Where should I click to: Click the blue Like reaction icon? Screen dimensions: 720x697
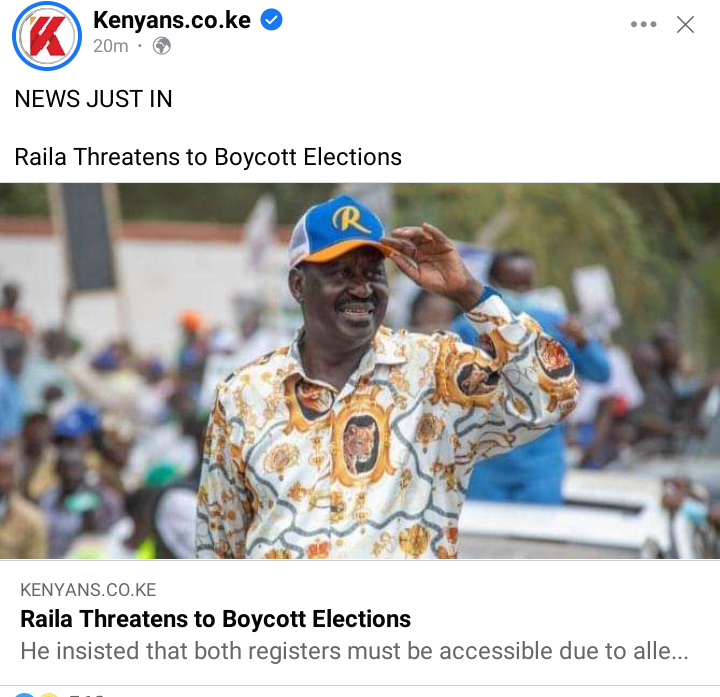click(25, 695)
